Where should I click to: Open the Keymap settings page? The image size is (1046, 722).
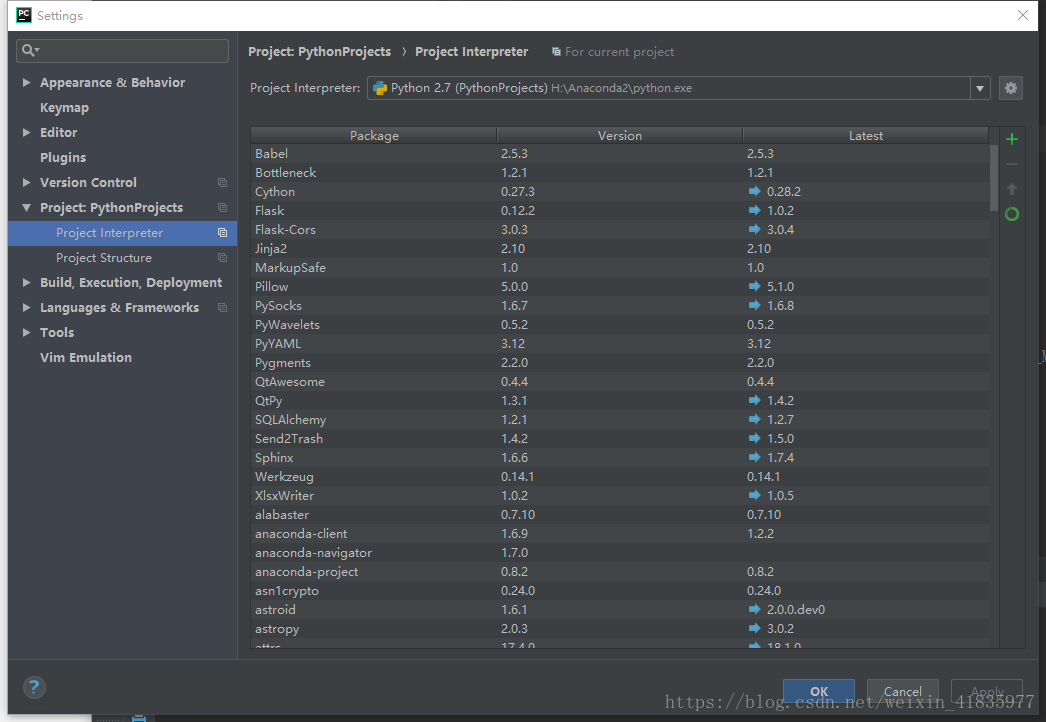64,107
